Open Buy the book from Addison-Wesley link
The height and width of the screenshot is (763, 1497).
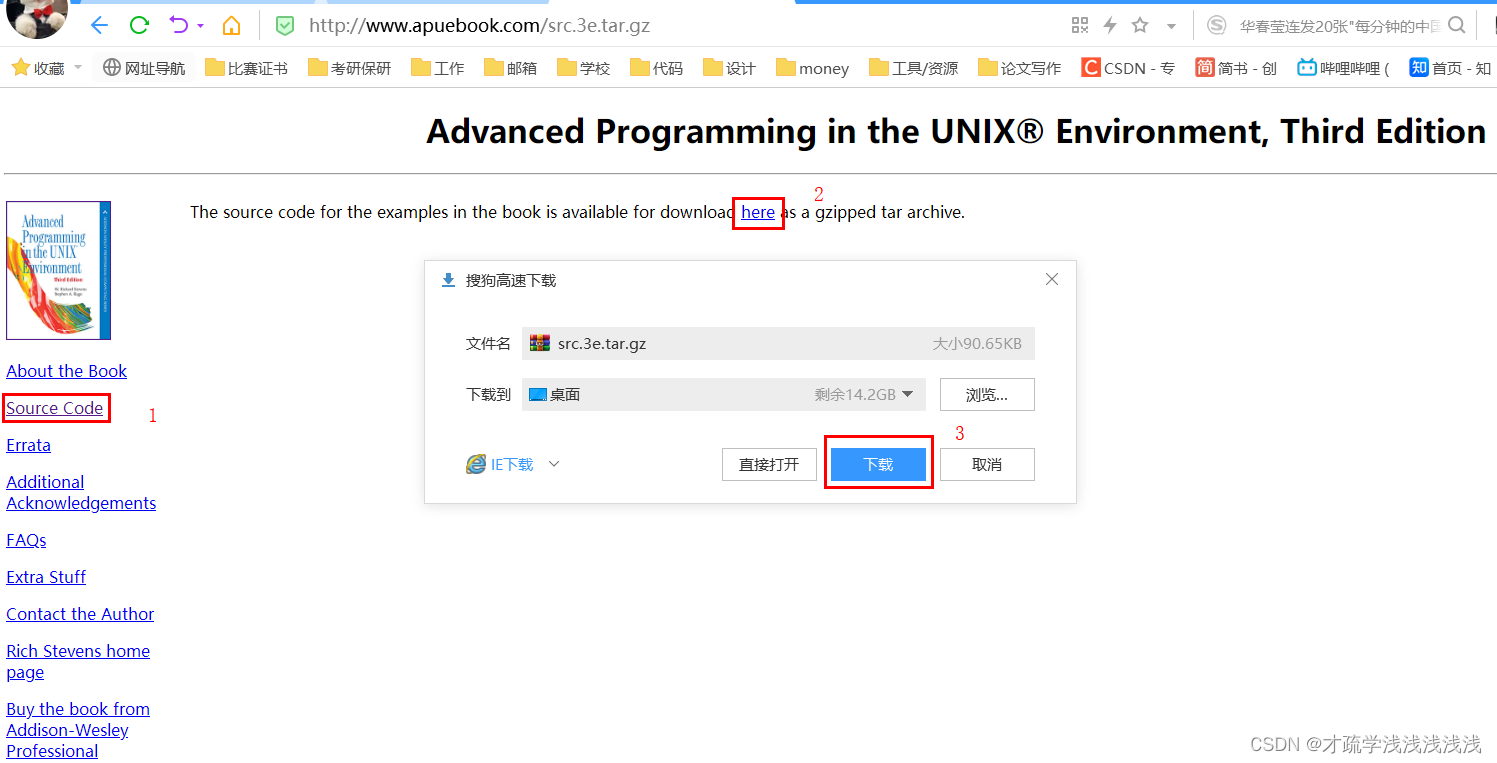78,730
